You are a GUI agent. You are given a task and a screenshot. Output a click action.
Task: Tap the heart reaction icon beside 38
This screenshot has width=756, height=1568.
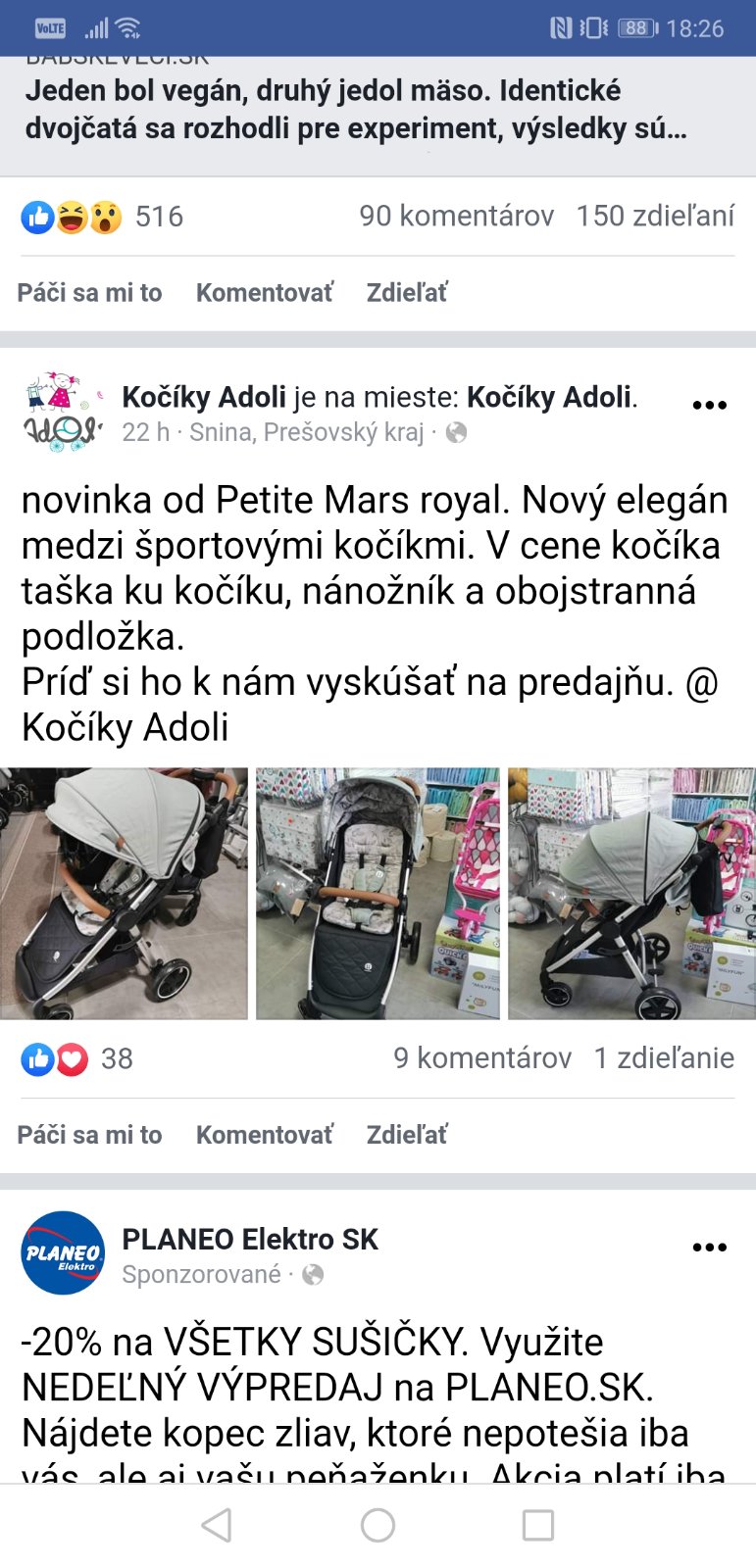point(72,1058)
